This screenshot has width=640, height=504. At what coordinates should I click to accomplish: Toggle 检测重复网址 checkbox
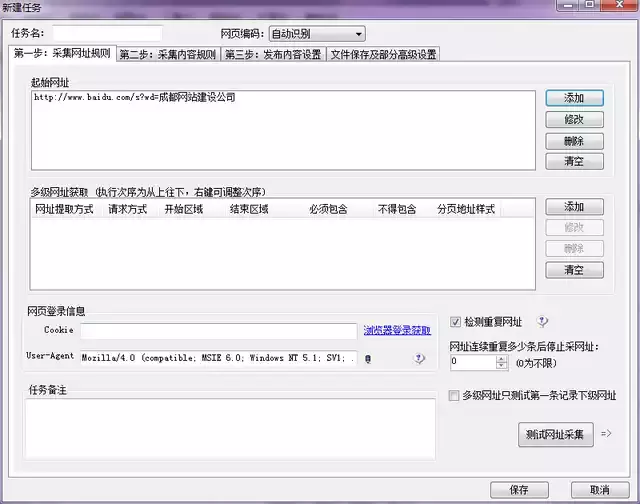(456, 322)
